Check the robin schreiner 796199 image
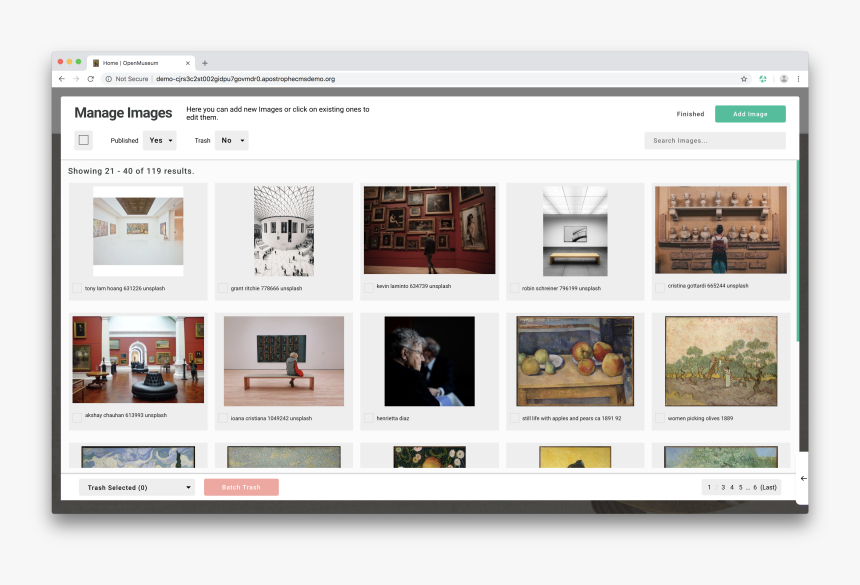This screenshot has width=860, height=585. pyautogui.click(x=514, y=288)
